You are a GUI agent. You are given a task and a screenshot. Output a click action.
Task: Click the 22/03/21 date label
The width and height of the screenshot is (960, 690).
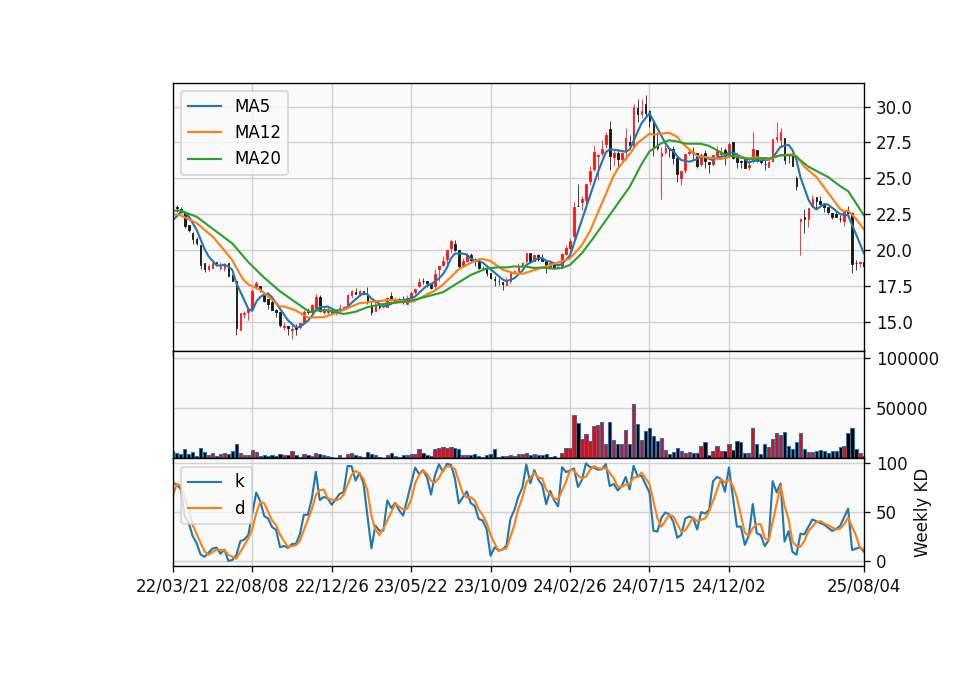[x=173, y=586]
